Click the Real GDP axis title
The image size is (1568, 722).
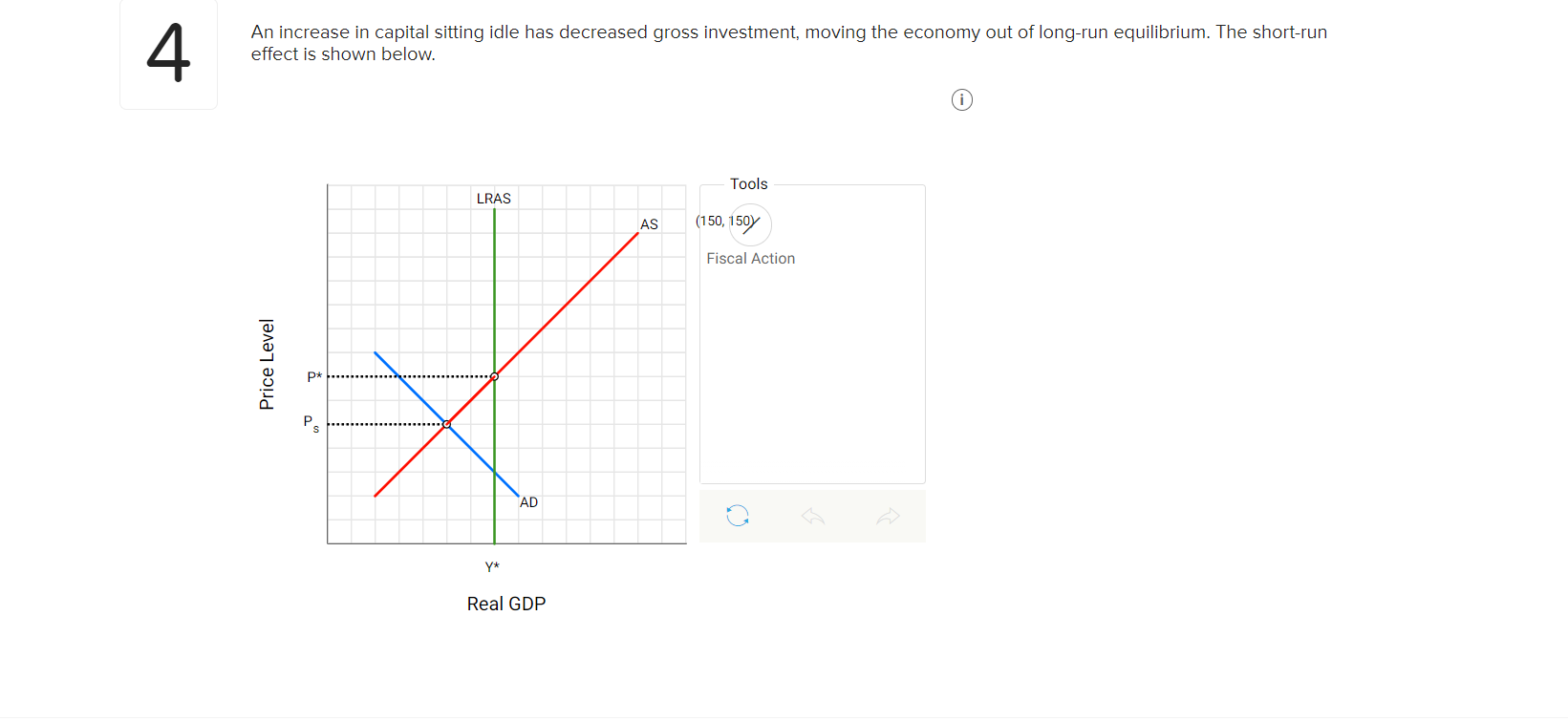point(505,603)
